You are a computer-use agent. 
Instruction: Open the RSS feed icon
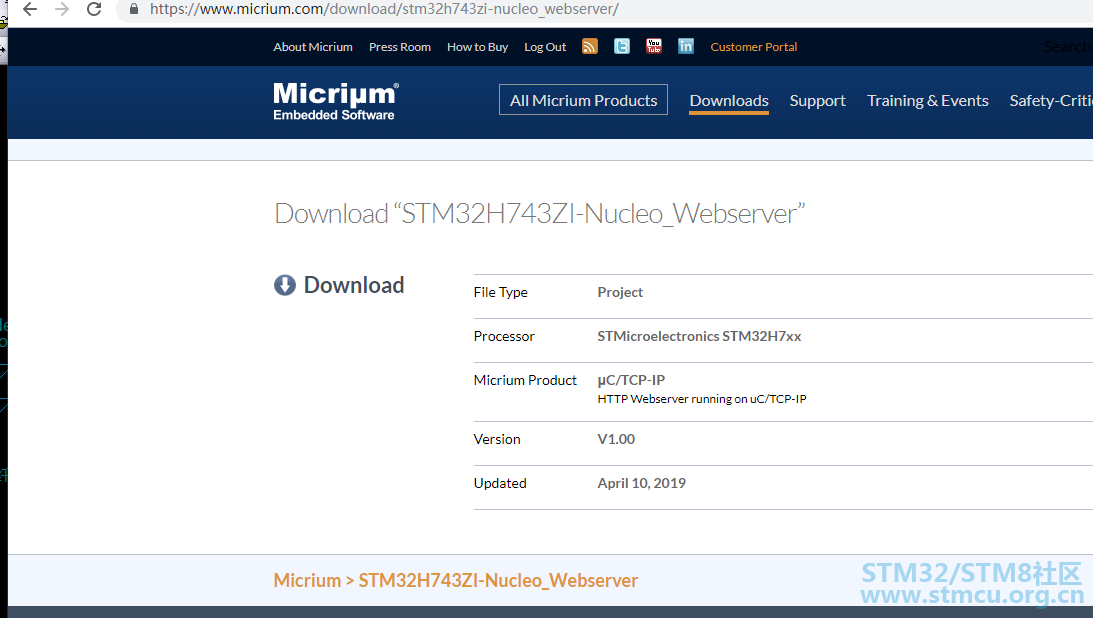pyautogui.click(x=590, y=47)
